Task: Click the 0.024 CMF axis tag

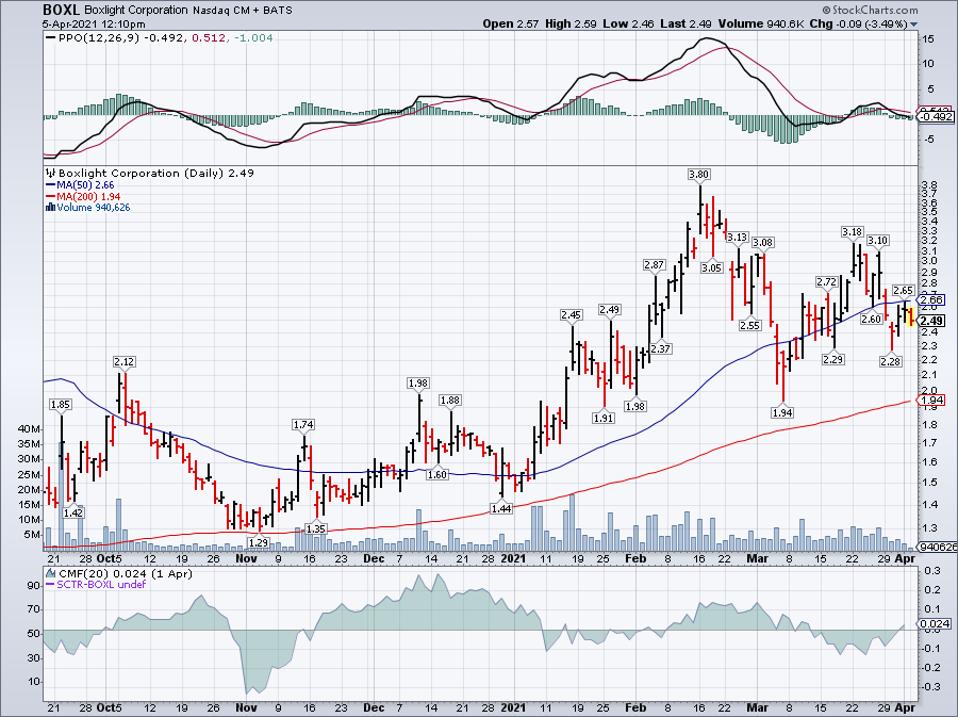Action: pyautogui.click(x=934, y=624)
